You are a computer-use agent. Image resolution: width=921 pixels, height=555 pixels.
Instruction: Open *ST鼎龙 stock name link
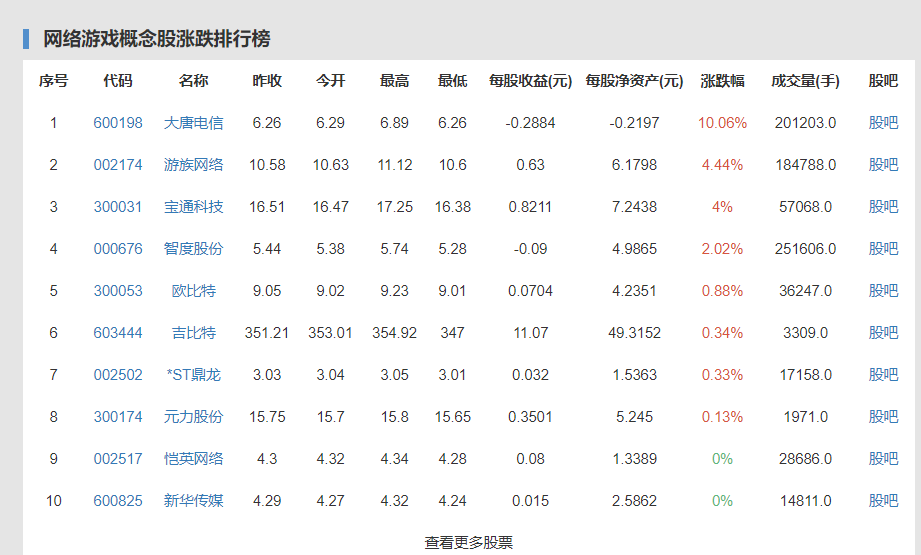(x=193, y=375)
